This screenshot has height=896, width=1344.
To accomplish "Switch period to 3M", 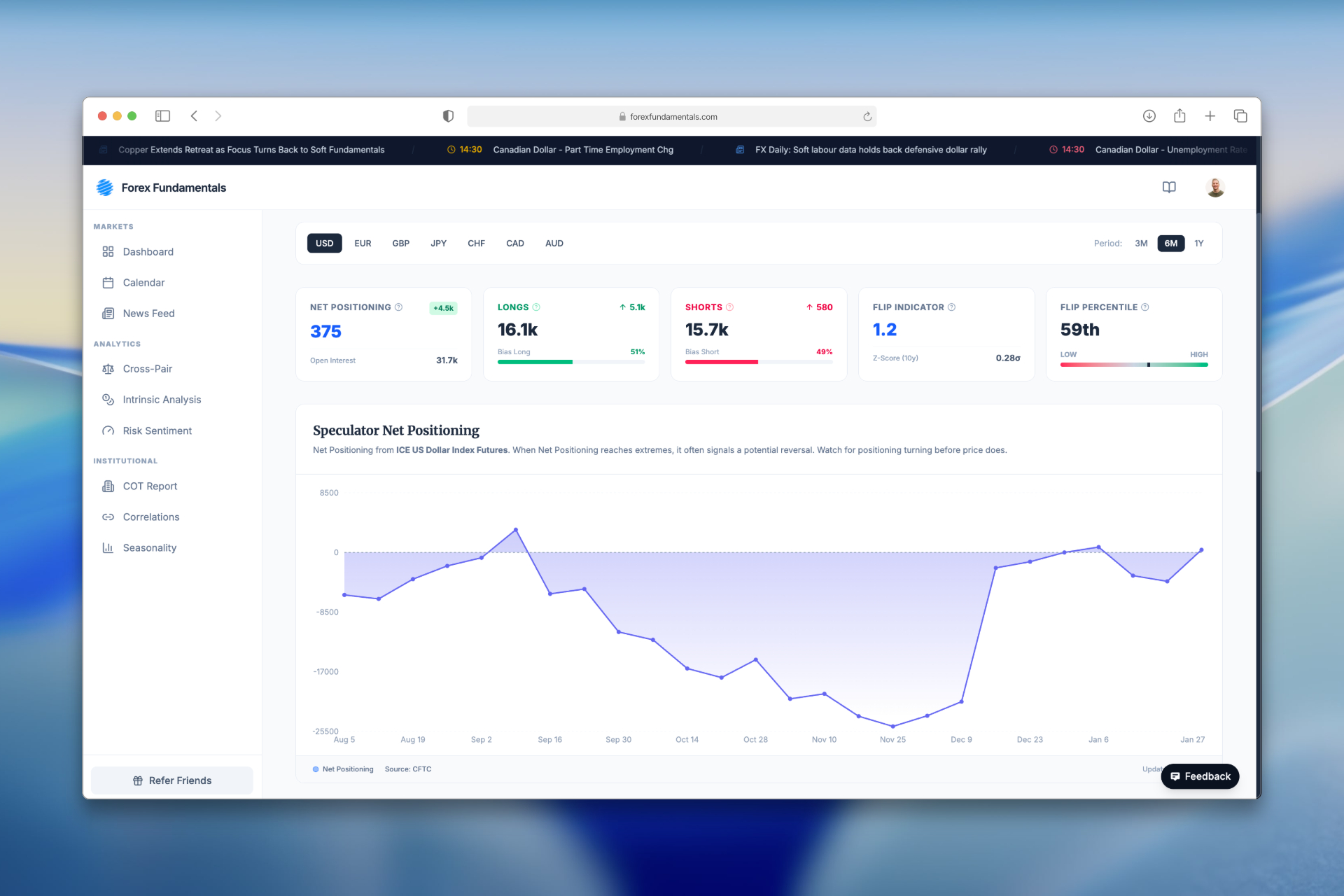I will tap(1141, 244).
